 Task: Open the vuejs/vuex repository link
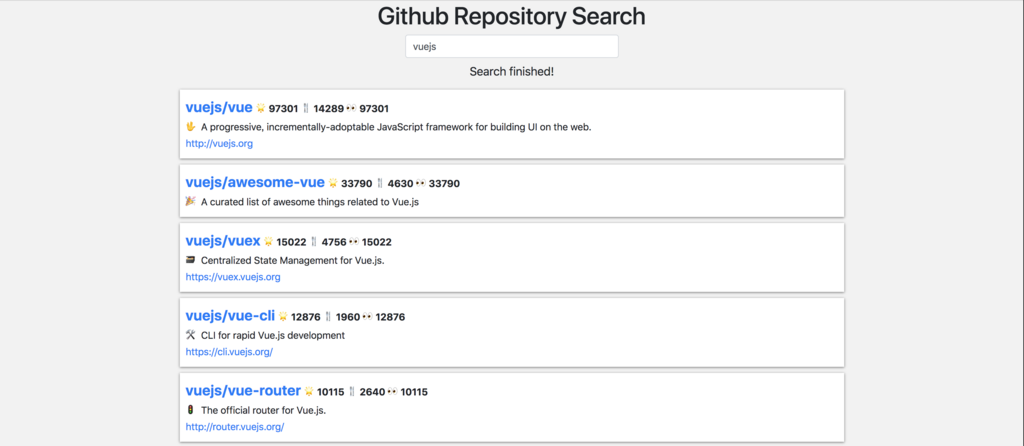pyautogui.click(x=223, y=242)
